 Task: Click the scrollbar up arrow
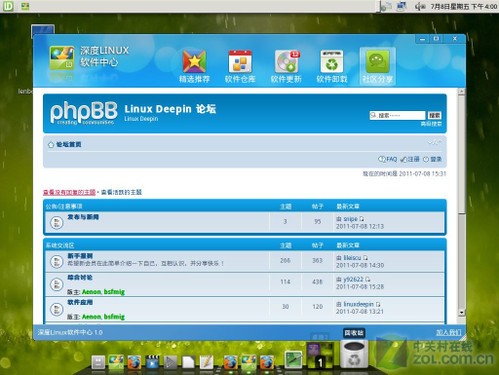[x=461, y=91]
